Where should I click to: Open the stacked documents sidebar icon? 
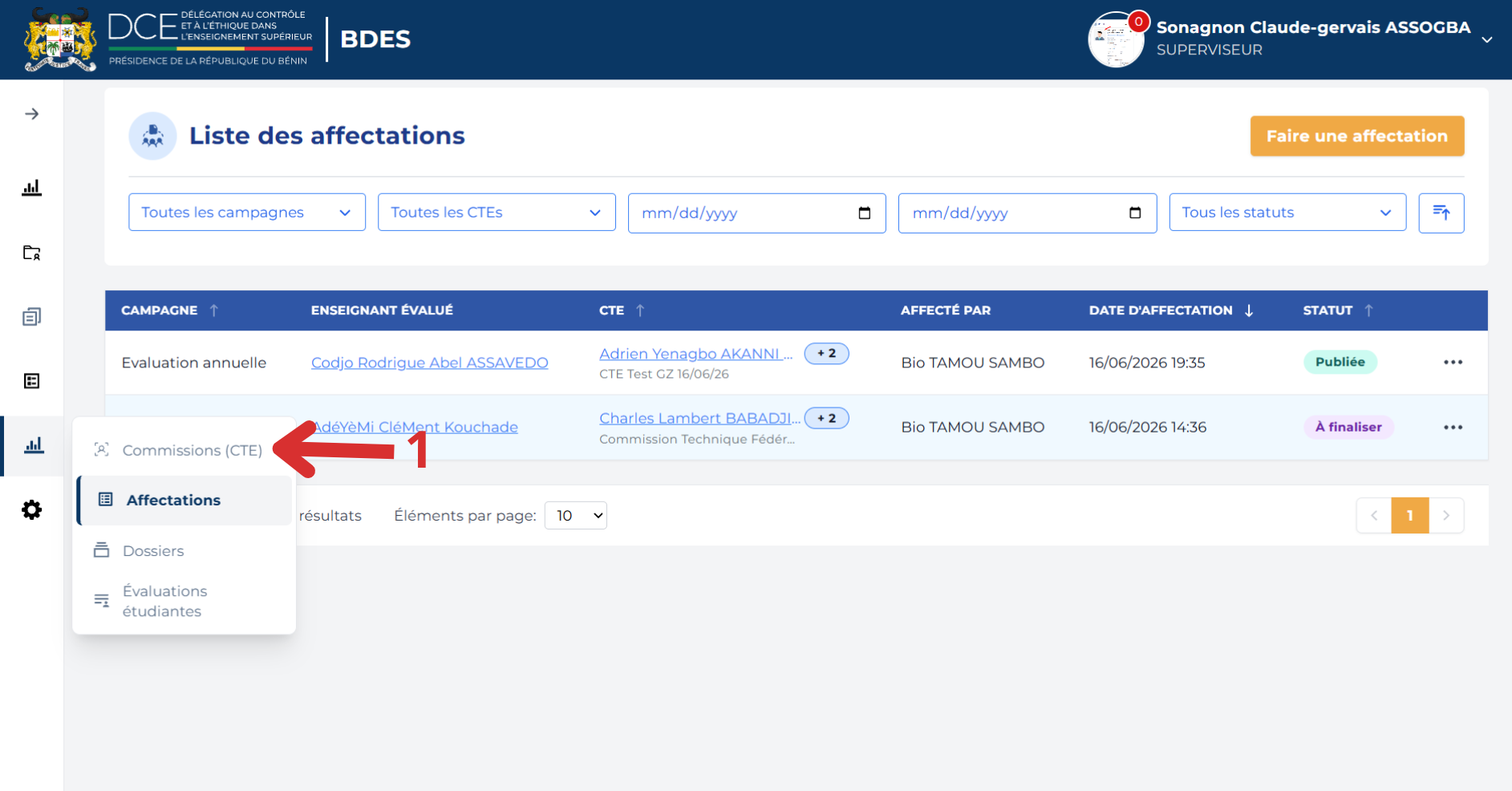31,317
